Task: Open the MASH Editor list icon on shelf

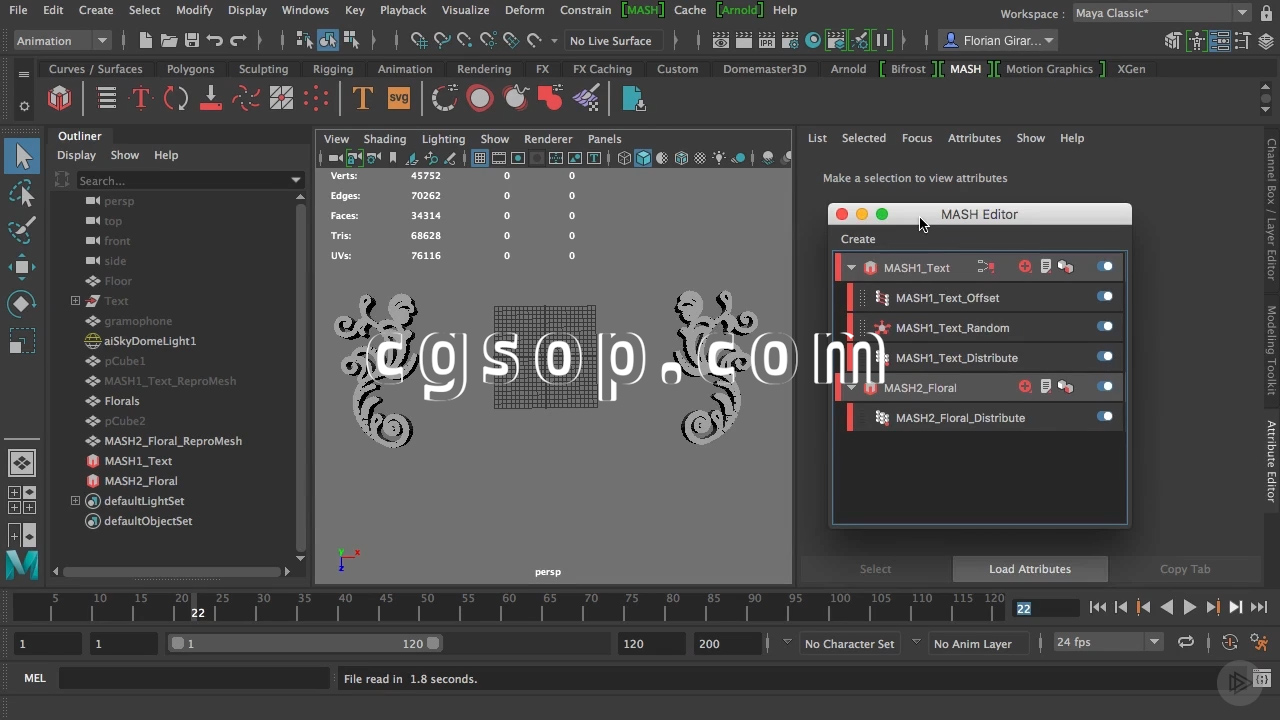Action: click(x=107, y=98)
